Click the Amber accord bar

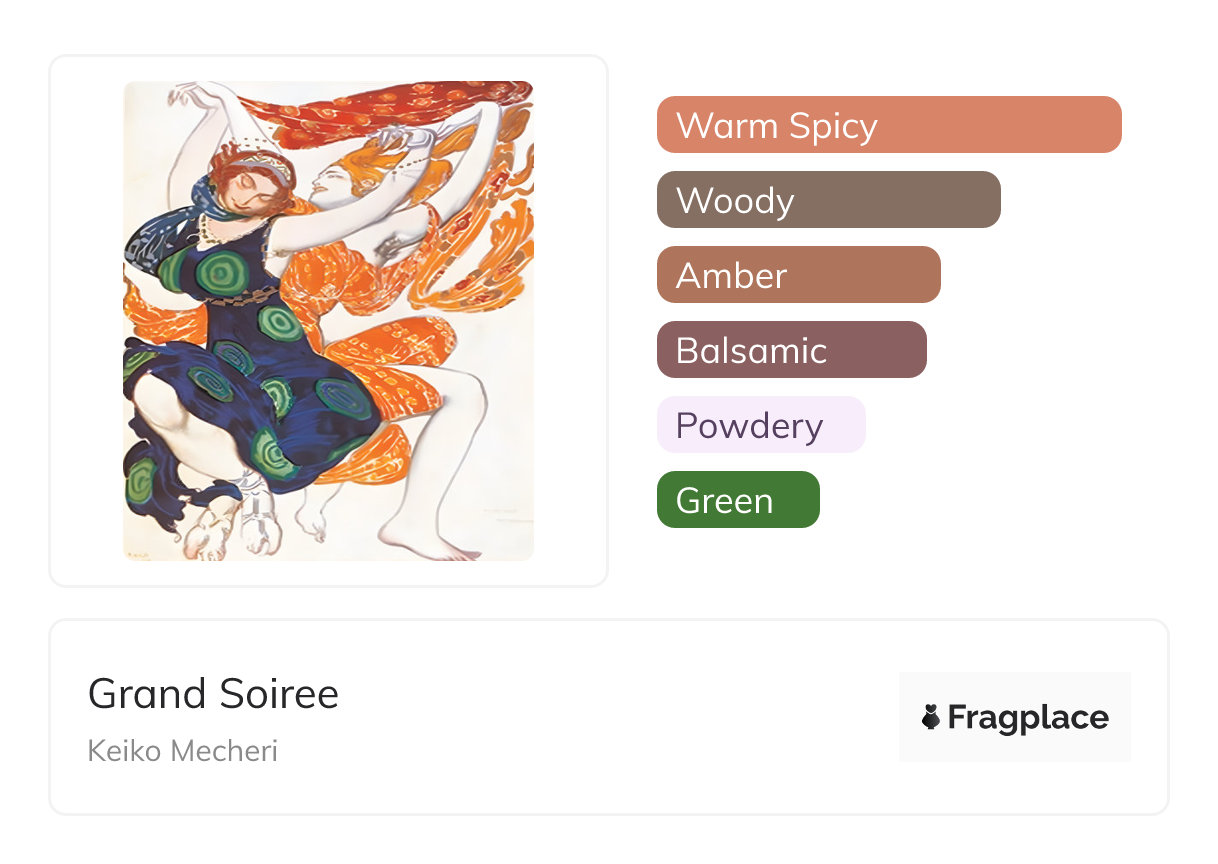(x=798, y=275)
